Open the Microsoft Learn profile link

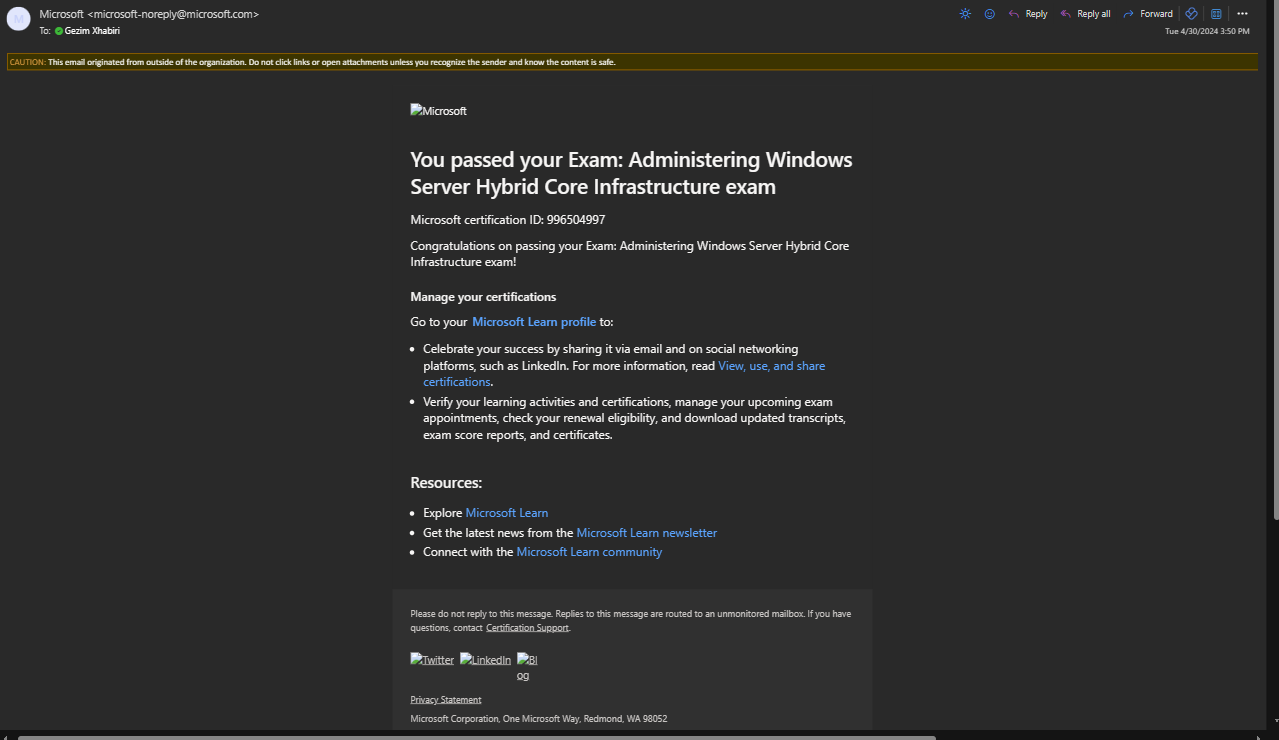(534, 322)
